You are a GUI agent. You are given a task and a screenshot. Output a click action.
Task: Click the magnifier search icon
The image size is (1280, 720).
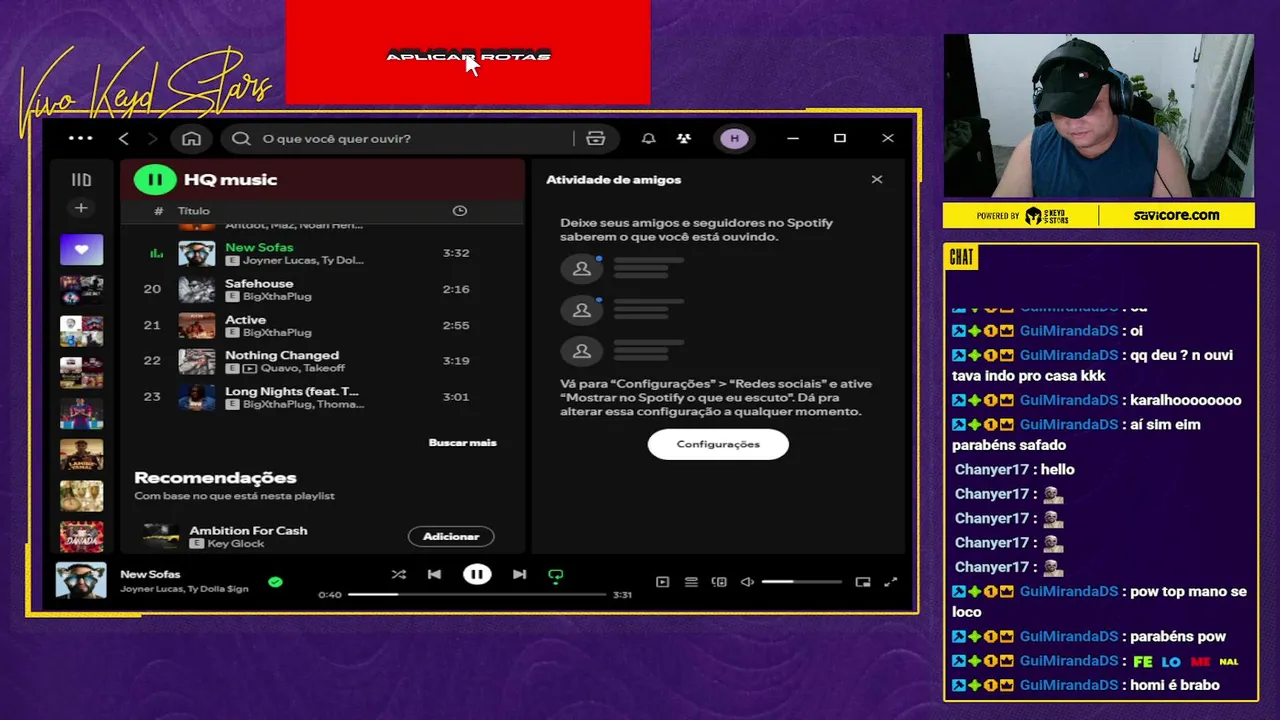pyautogui.click(x=241, y=139)
